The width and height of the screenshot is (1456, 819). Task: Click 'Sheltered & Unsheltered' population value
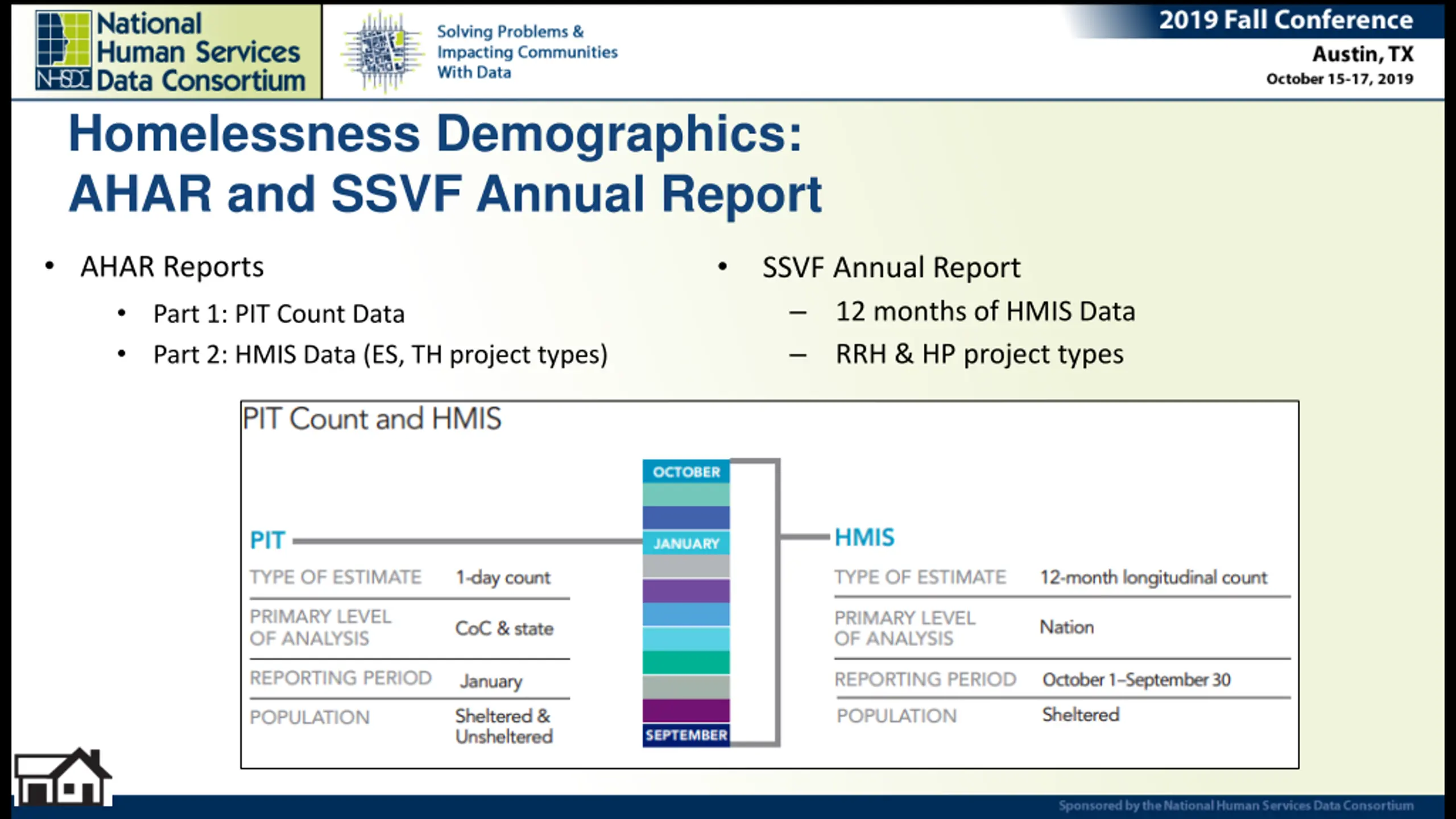point(504,726)
